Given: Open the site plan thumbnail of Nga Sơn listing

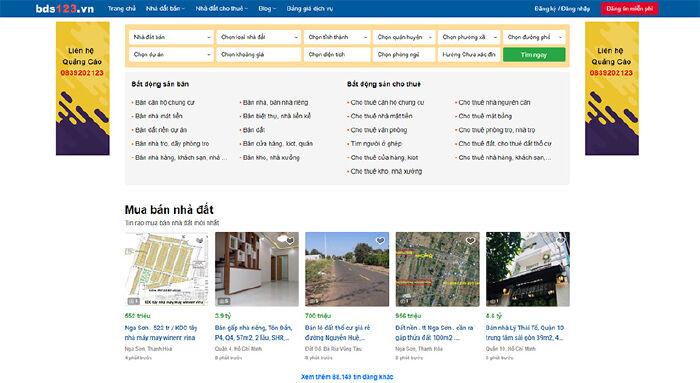Looking at the screenshot, I should [167, 269].
